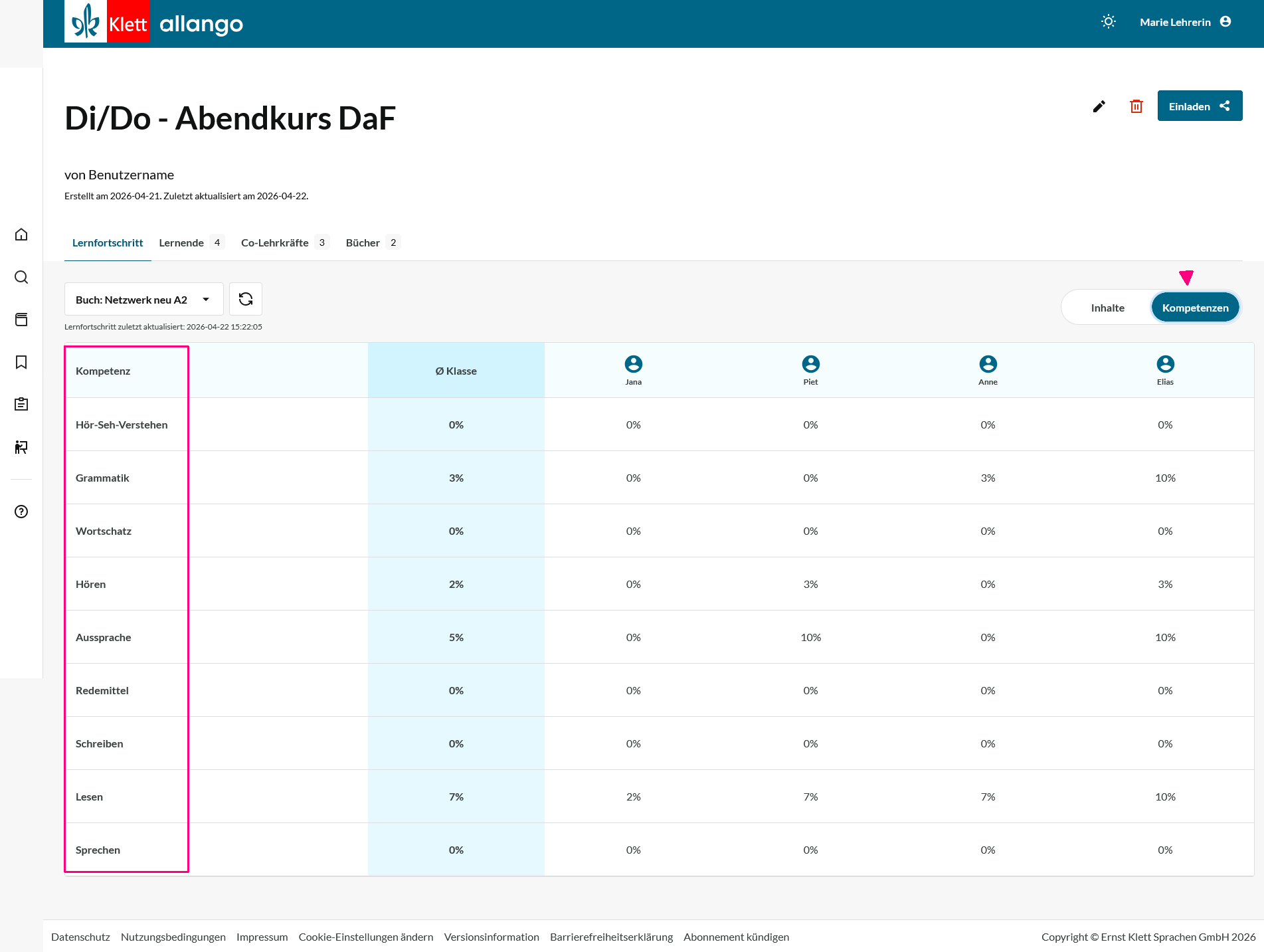Open the library books icon in the sidebar
The height and width of the screenshot is (952, 1264).
click(x=21, y=320)
